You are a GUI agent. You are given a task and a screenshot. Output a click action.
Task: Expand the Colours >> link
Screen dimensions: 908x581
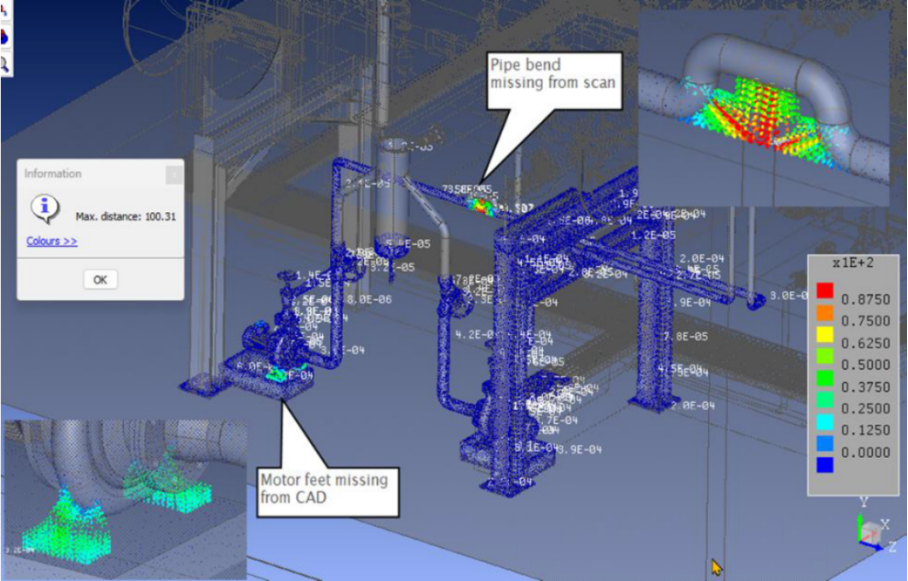[52, 241]
